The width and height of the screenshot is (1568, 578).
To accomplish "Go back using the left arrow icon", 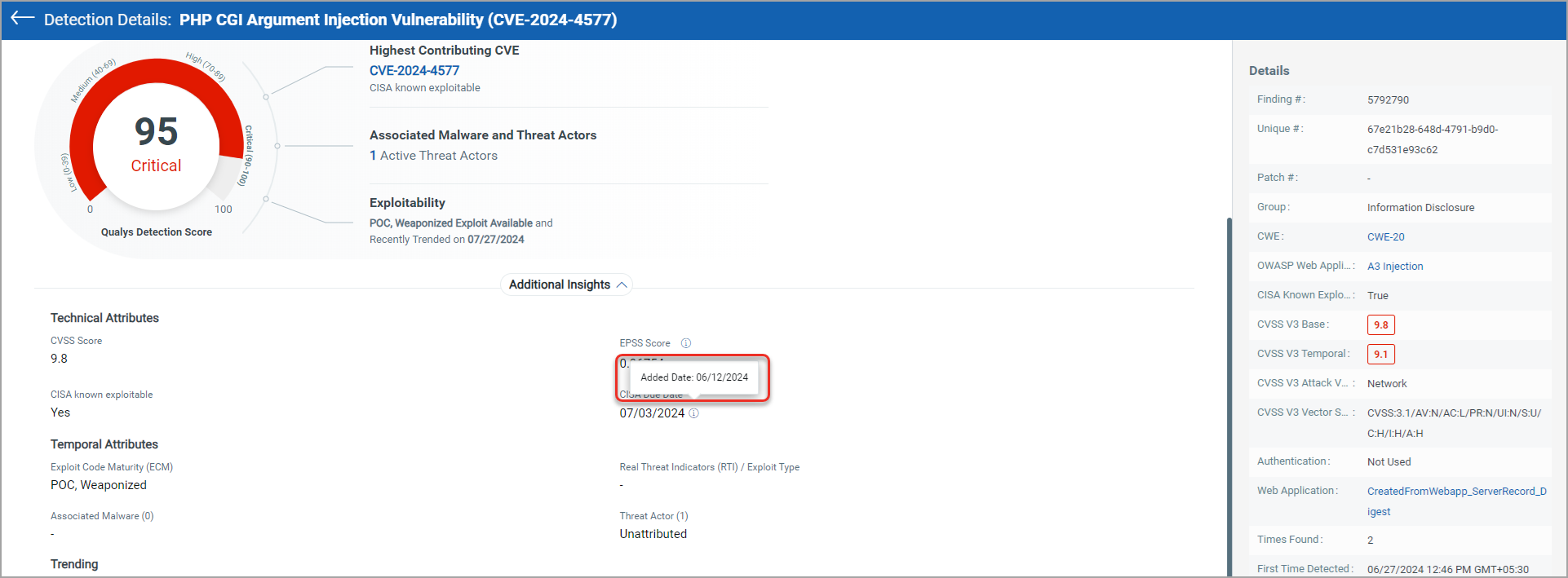I will pyautogui.click(x=22, y=18).
